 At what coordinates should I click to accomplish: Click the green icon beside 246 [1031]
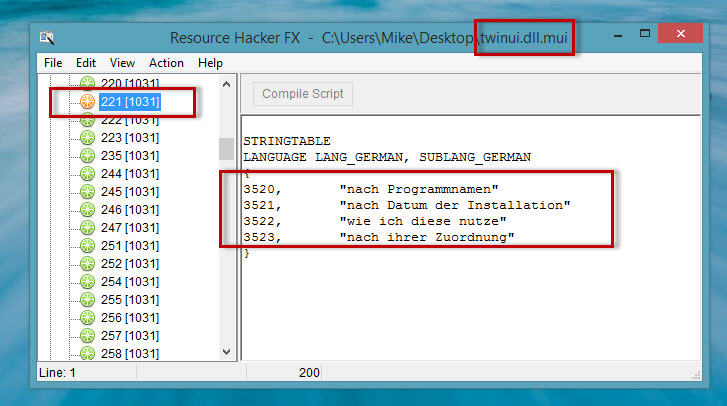[x=87, y=209]
